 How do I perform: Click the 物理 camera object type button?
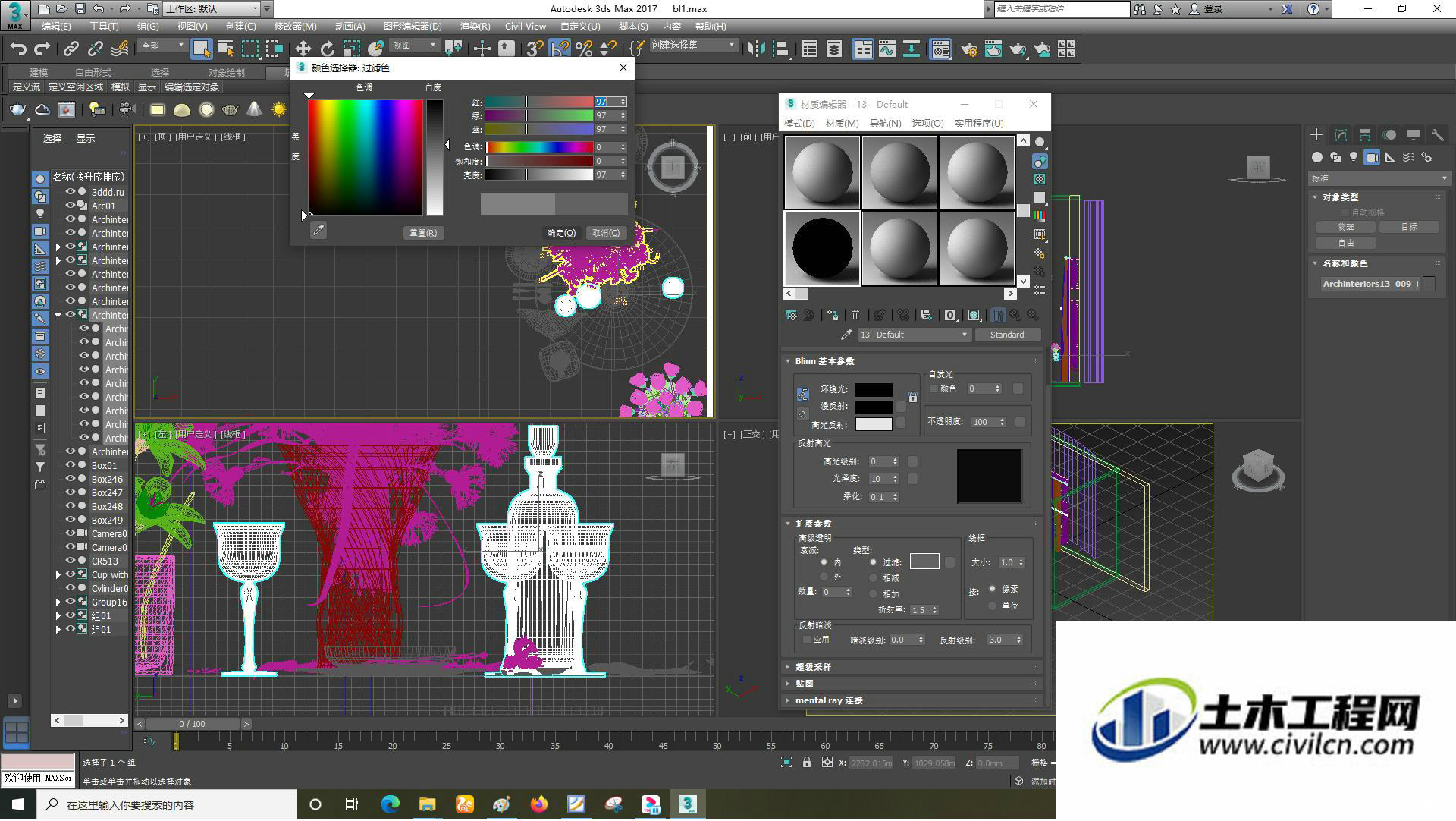coord(1346,227)
